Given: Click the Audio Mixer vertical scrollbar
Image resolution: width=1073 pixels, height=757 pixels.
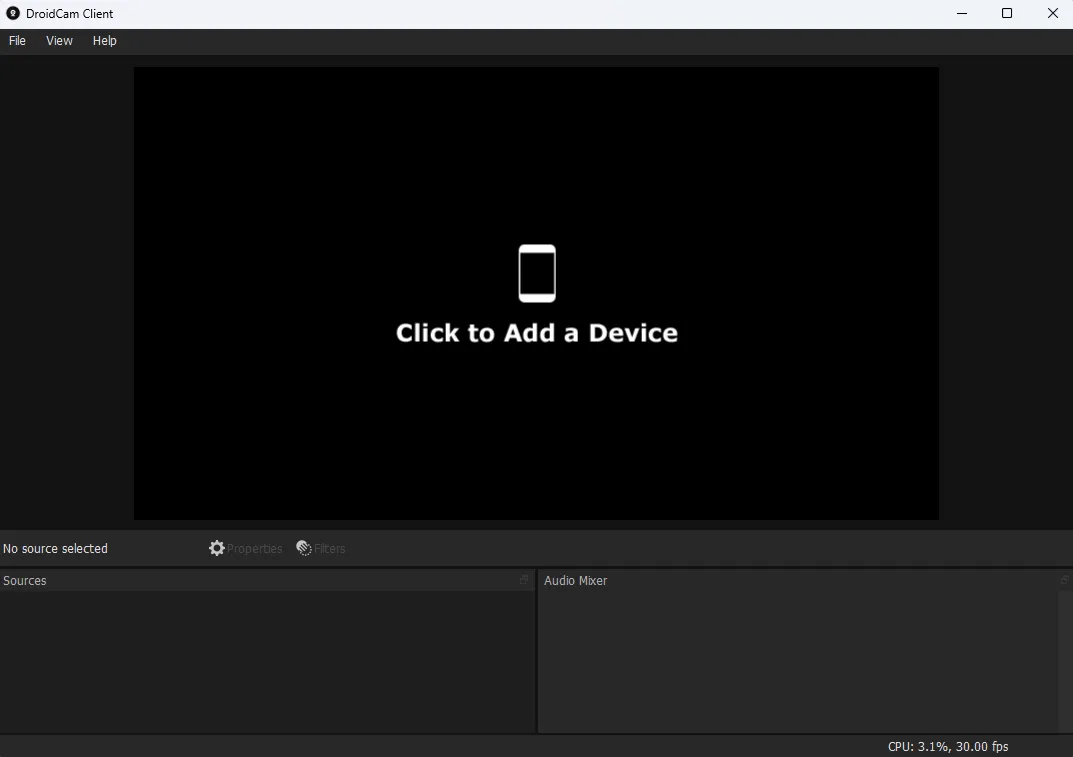Looking at the screenshot, I should [1065, 661].
